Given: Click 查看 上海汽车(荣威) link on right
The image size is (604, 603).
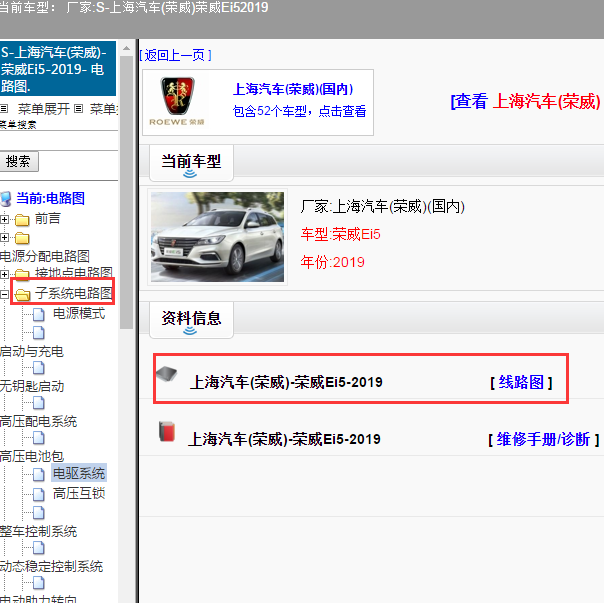Looking at the screenshot, I should [527, 102].
